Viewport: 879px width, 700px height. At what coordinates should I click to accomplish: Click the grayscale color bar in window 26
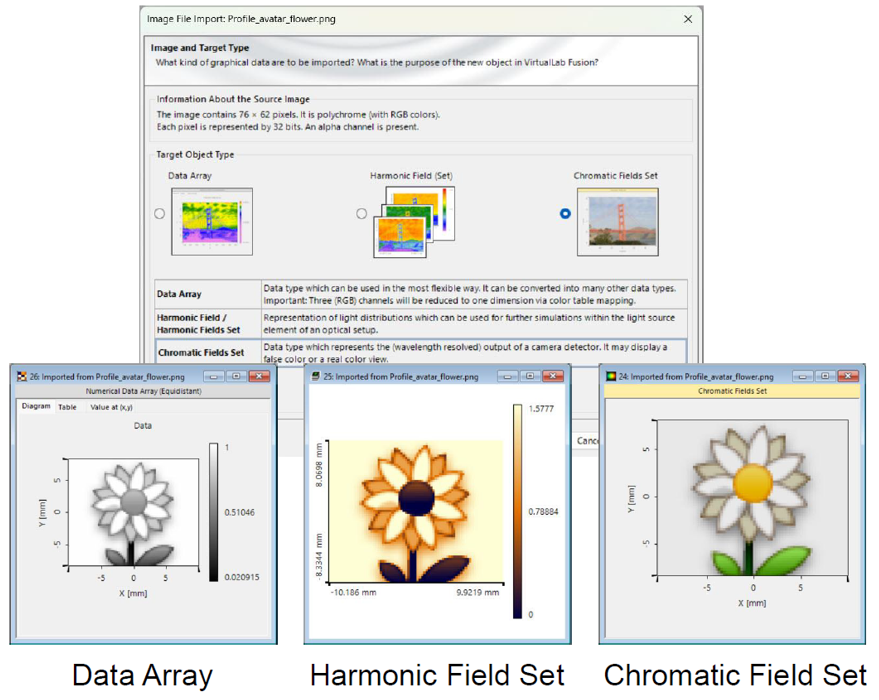tap(214, 512)
